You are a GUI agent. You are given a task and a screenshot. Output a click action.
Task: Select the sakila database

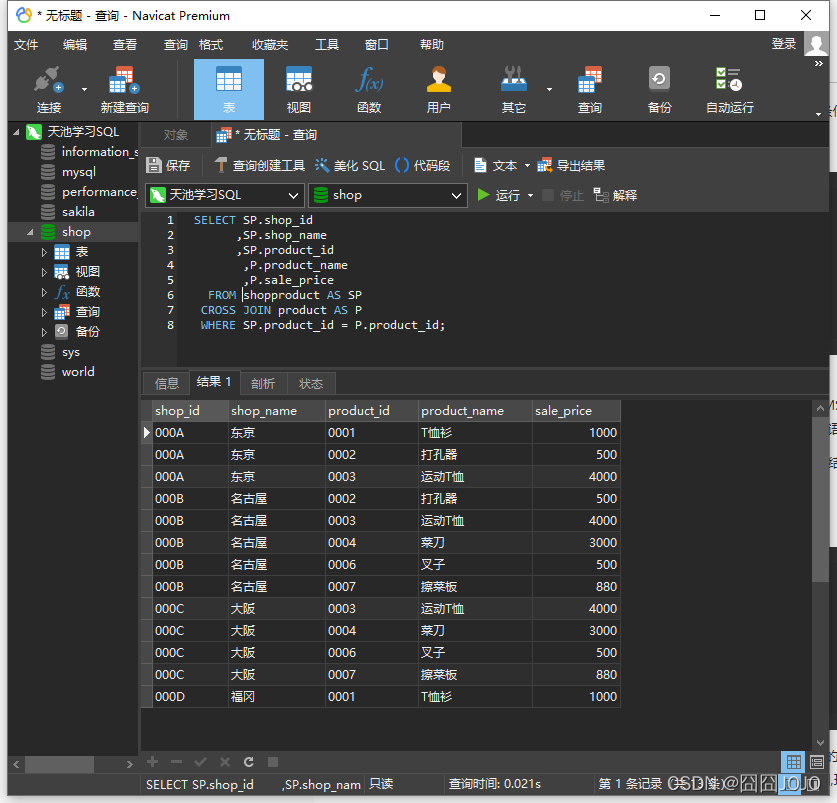point(78,212)
